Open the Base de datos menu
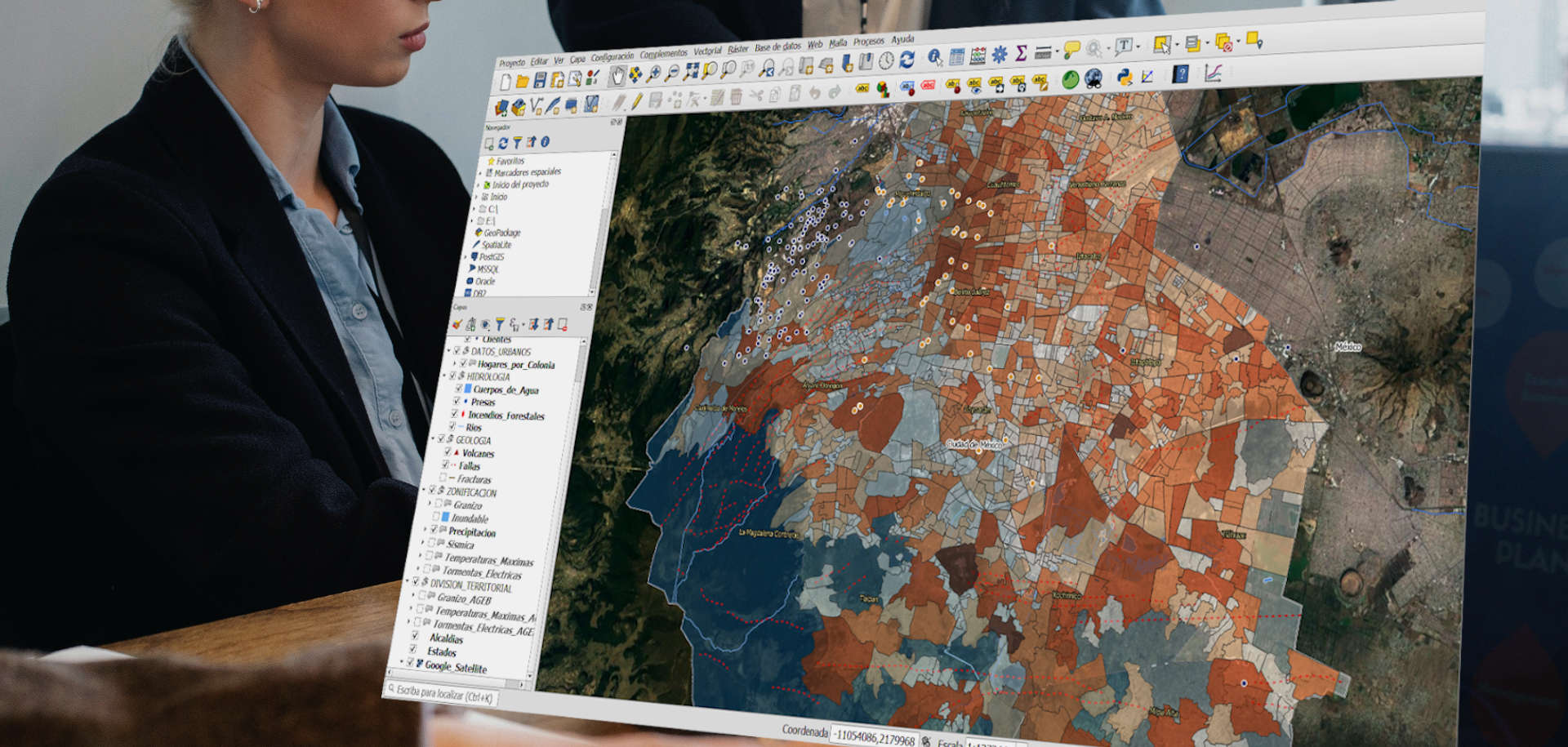This screenshot has width=1568, height=747. (778, 47)
